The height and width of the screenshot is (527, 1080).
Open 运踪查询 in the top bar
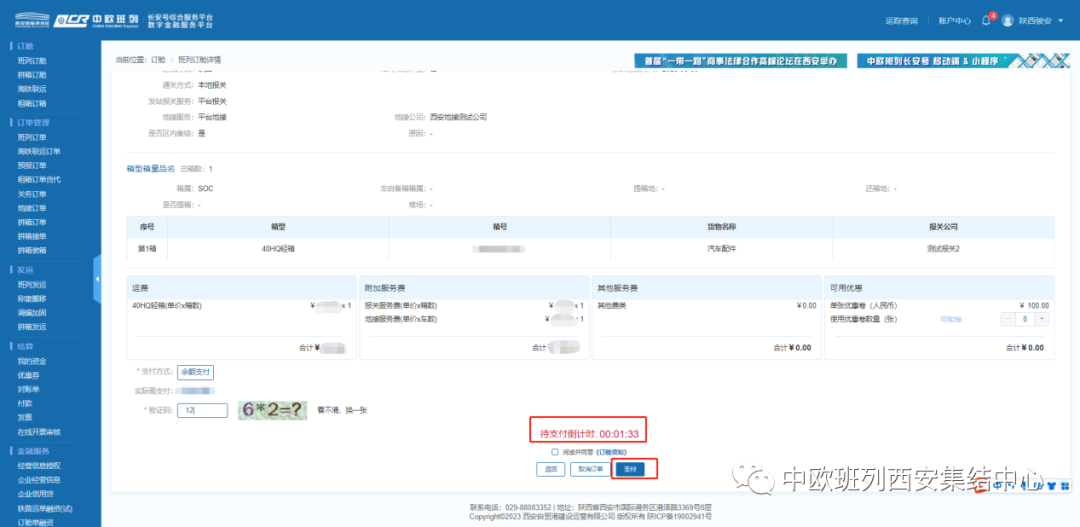tap(901, 21)
